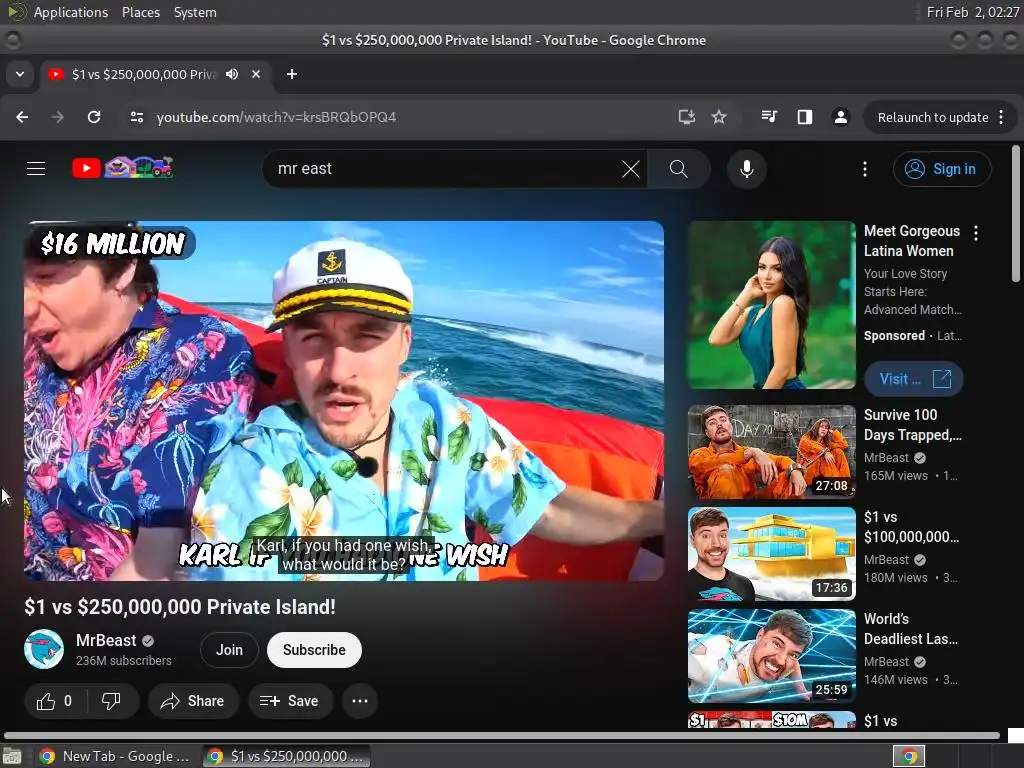Click the video title text
Viewport: 1024px width, 768px height.
tap(180, 607)
